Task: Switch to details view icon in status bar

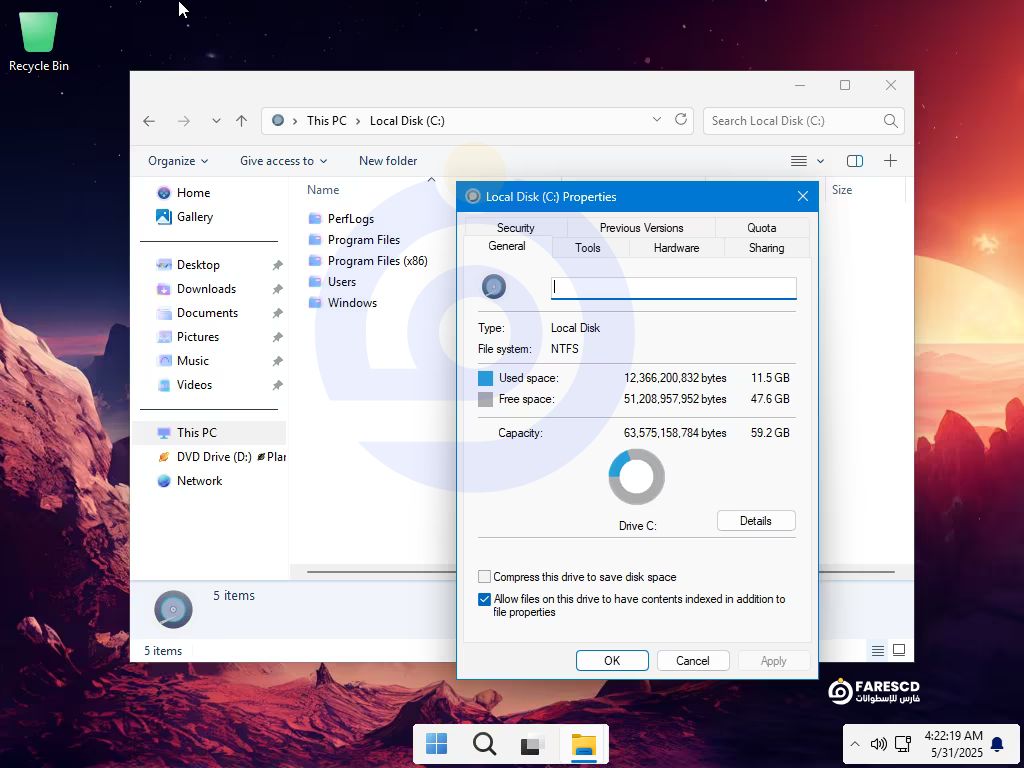Action: coord(878,650)
